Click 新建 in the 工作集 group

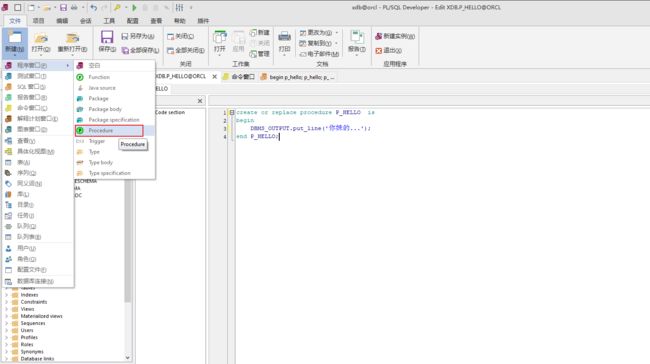click(260, 32)
